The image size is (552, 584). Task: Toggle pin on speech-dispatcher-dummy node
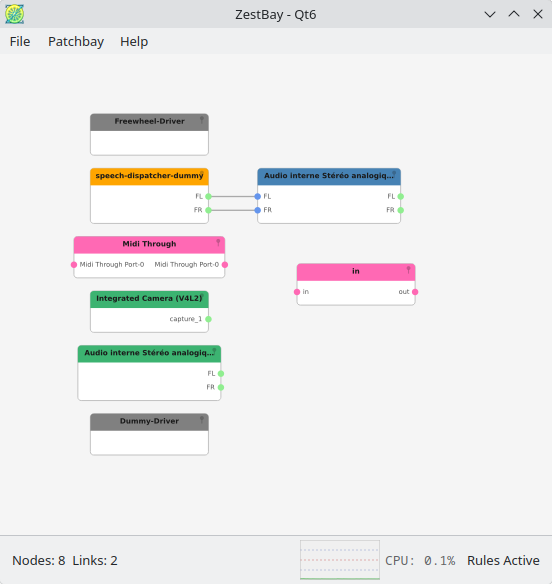tap(202, 174)
